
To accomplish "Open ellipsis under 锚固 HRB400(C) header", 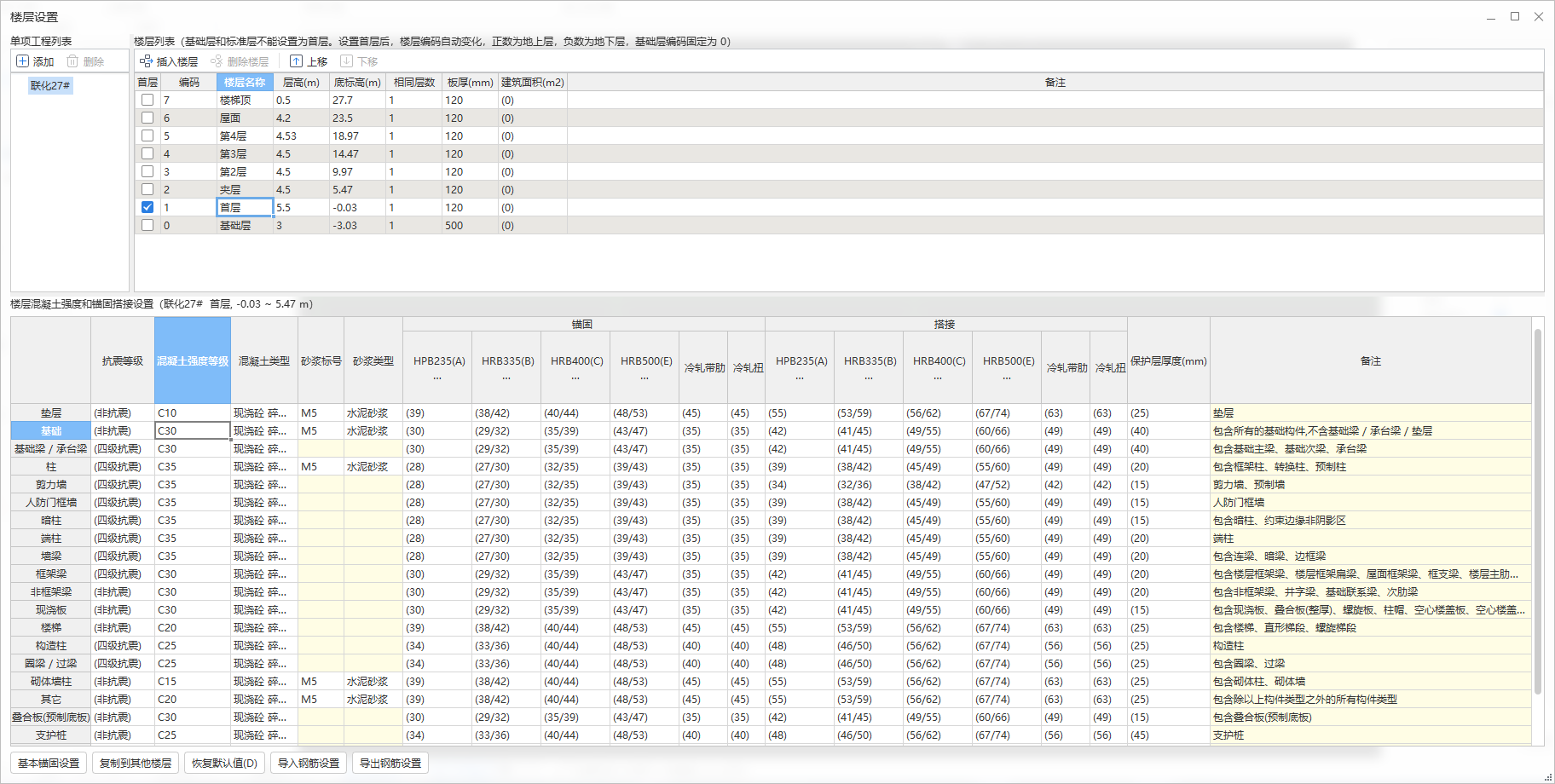I will tap(575, 378).
